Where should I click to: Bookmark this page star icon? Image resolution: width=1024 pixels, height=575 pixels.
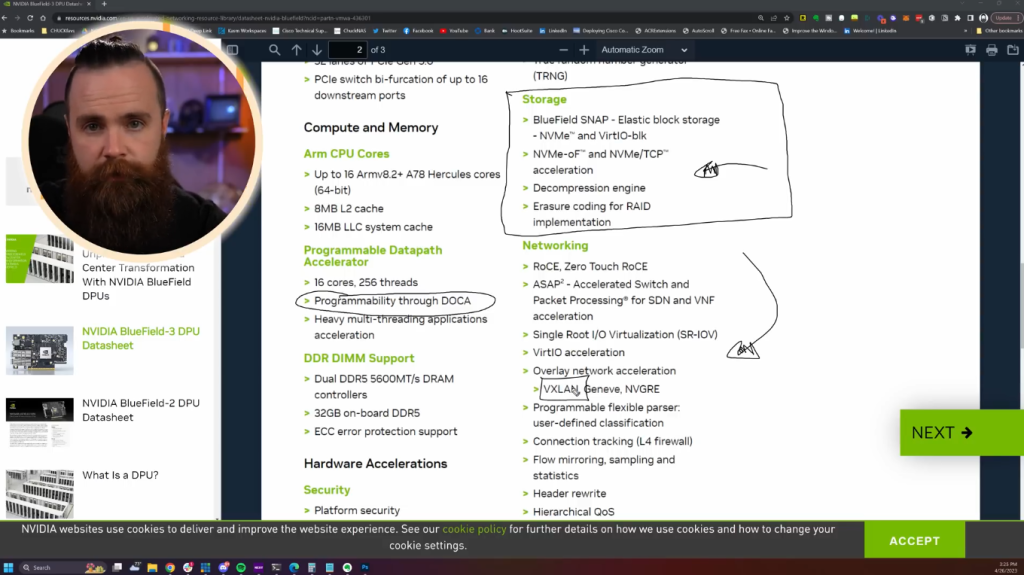click(787, 18)
